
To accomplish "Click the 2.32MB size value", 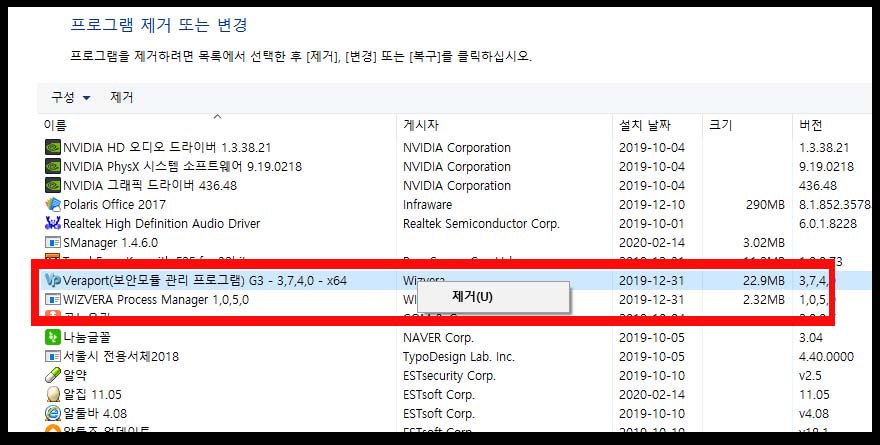I will click(763, 300).
